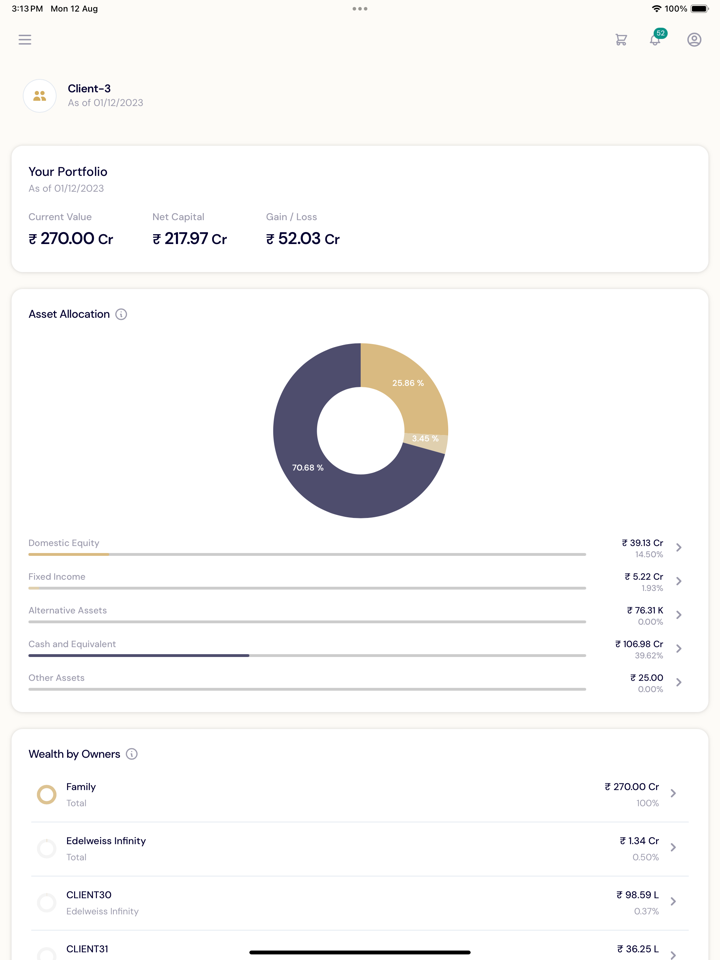Tap the Client-3 group avatar icon
The image size is (720, 960).
click(x=40, y=96)
